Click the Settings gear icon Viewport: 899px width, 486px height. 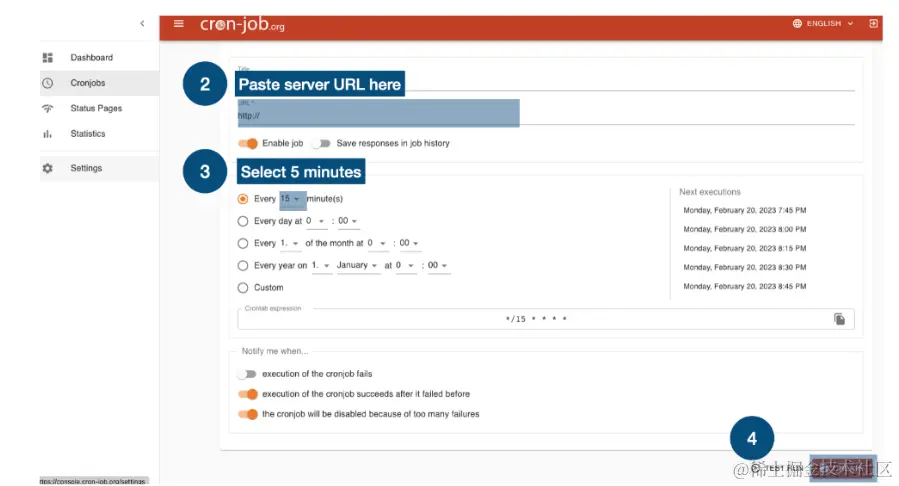(x=48, y=168)
